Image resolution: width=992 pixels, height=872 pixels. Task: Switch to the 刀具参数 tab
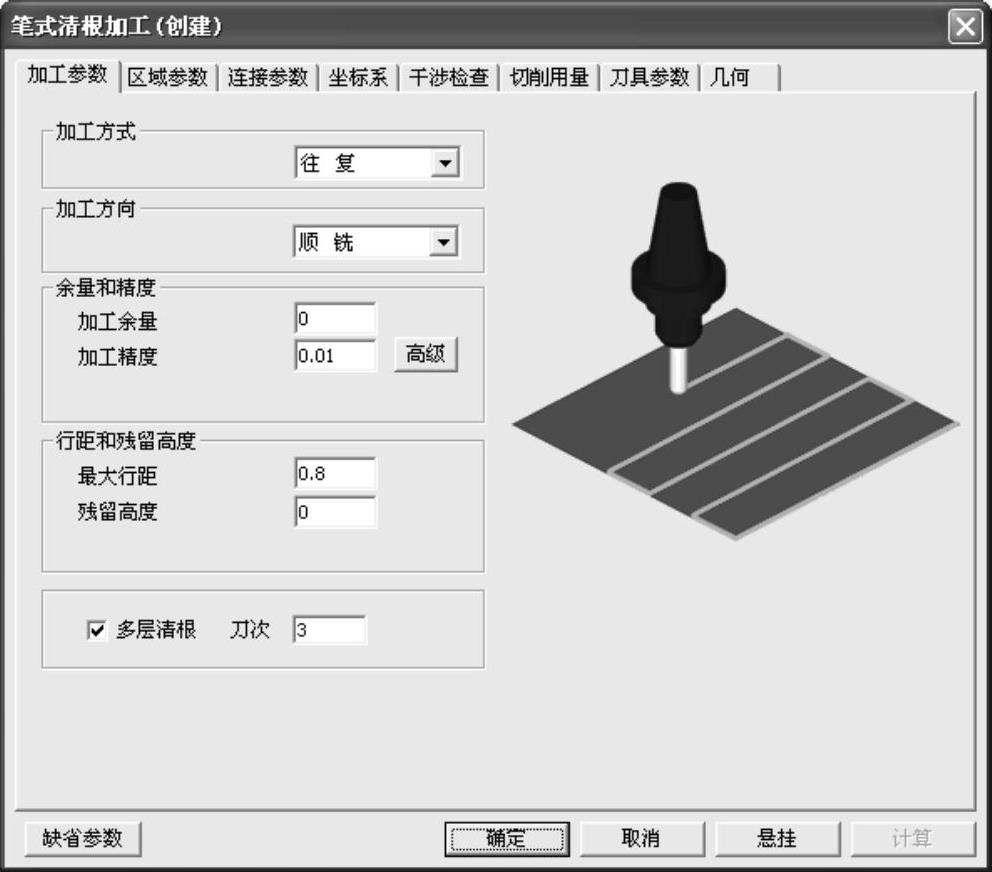[649, 78]
